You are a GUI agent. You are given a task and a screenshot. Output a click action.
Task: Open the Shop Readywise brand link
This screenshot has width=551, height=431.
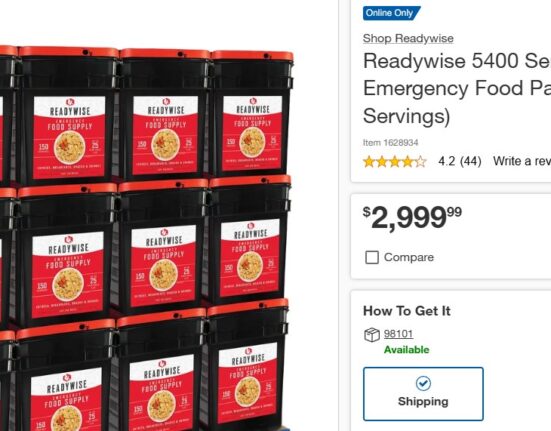(x=408, y=38)
